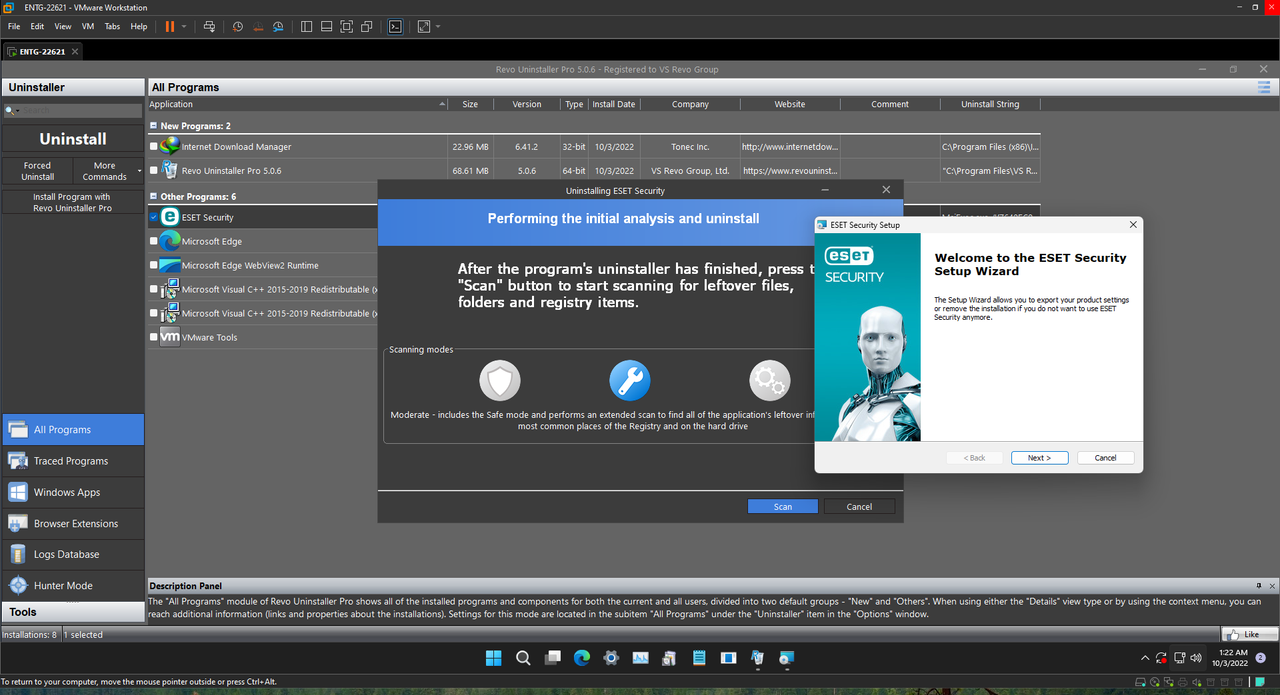Select the ENTG-22621 VM tab
The image size is (1280, 695).
(43, 51)
